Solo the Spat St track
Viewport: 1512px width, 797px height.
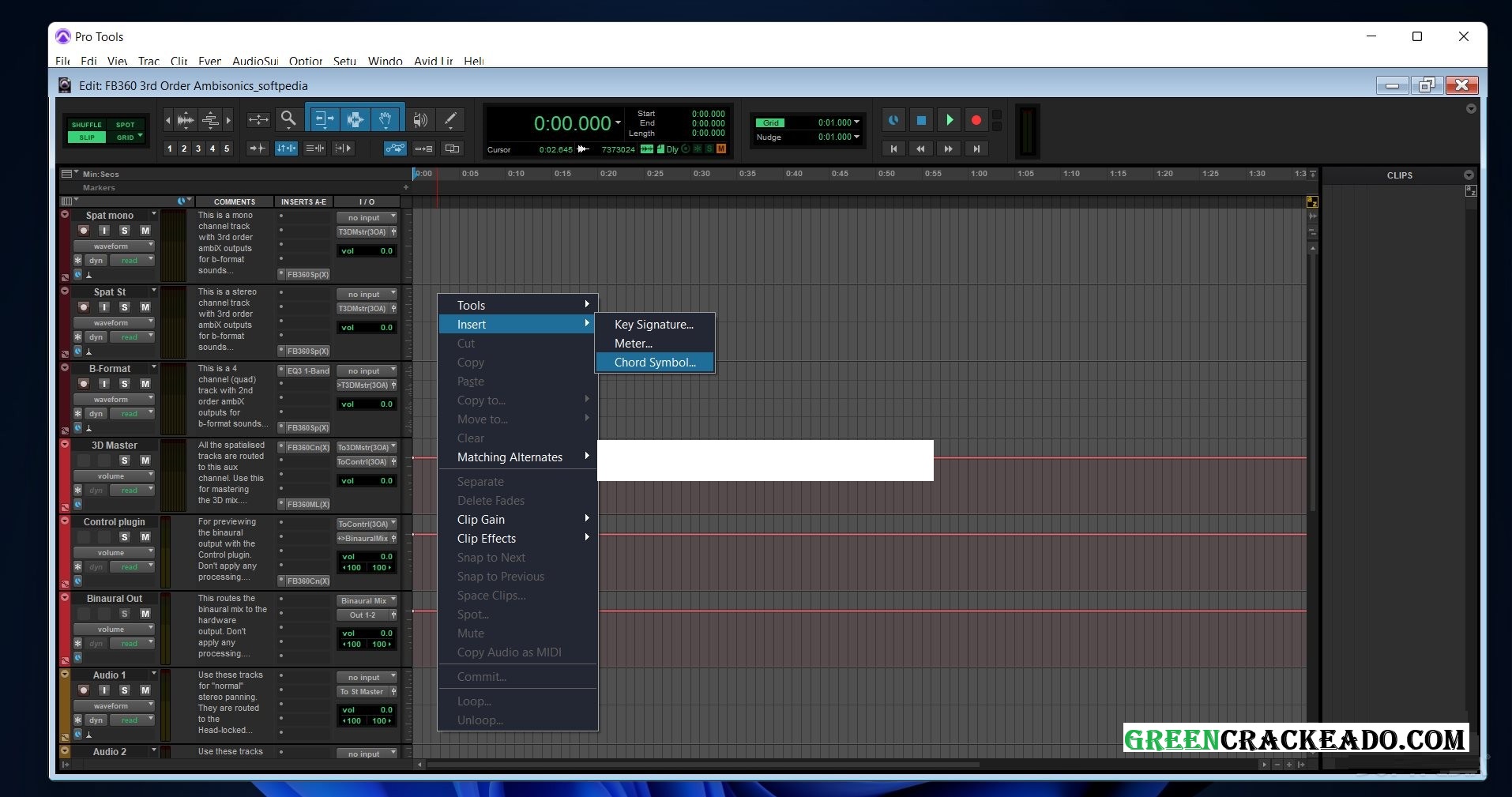[124, 307]
